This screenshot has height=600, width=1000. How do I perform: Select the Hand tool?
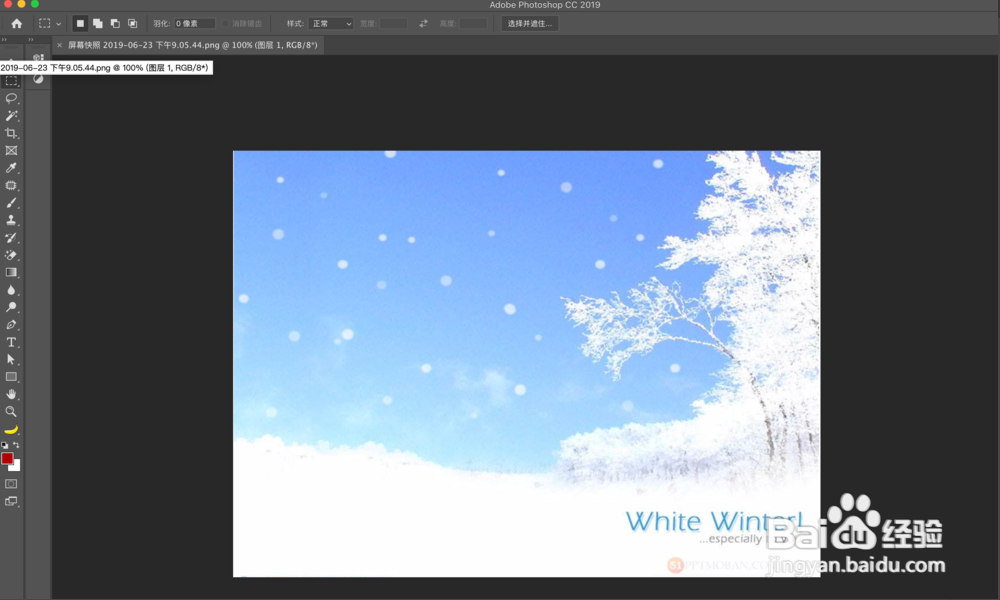point(11,394)
